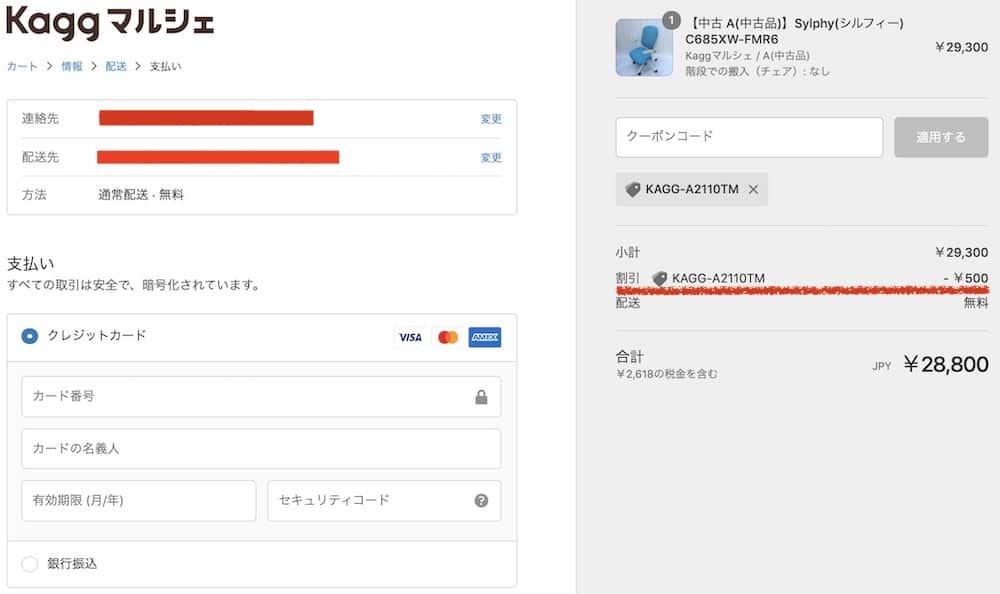This screenshot has width=1000, height=594.
Task: Focus the カード番号 input field
Action: (x=261, y=397)
